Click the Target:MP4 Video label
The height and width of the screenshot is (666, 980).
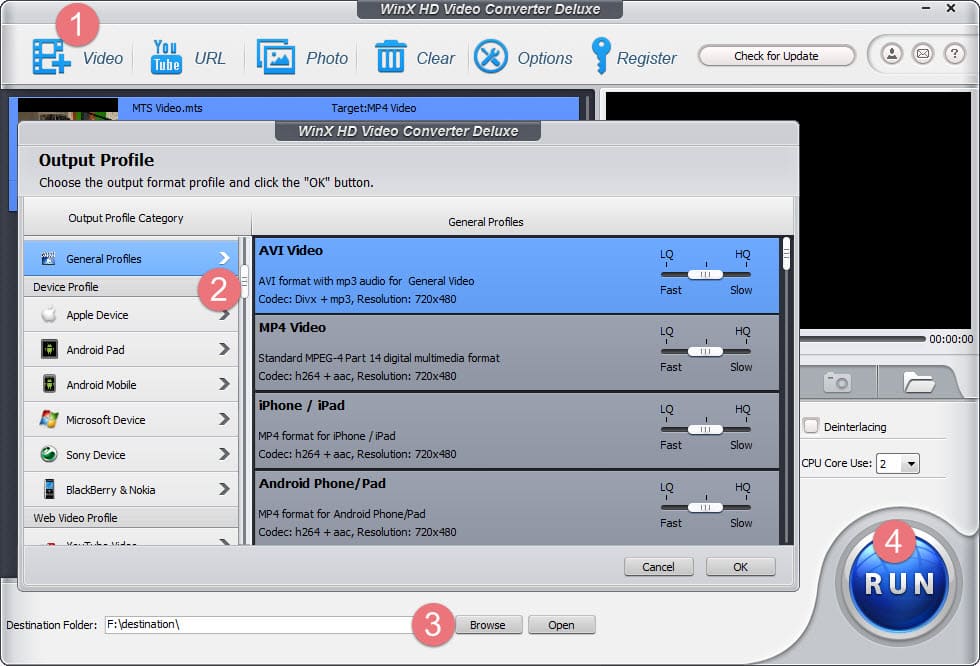pyautogui.click(x=374, y=108)
